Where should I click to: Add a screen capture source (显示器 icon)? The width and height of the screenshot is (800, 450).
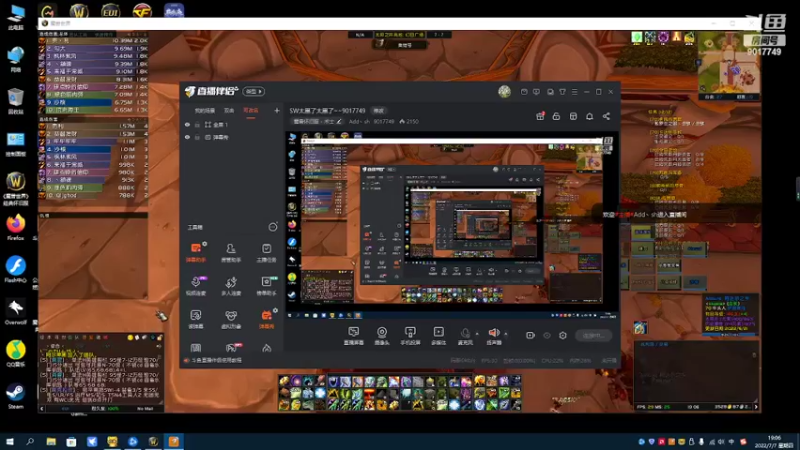point(354,336)
